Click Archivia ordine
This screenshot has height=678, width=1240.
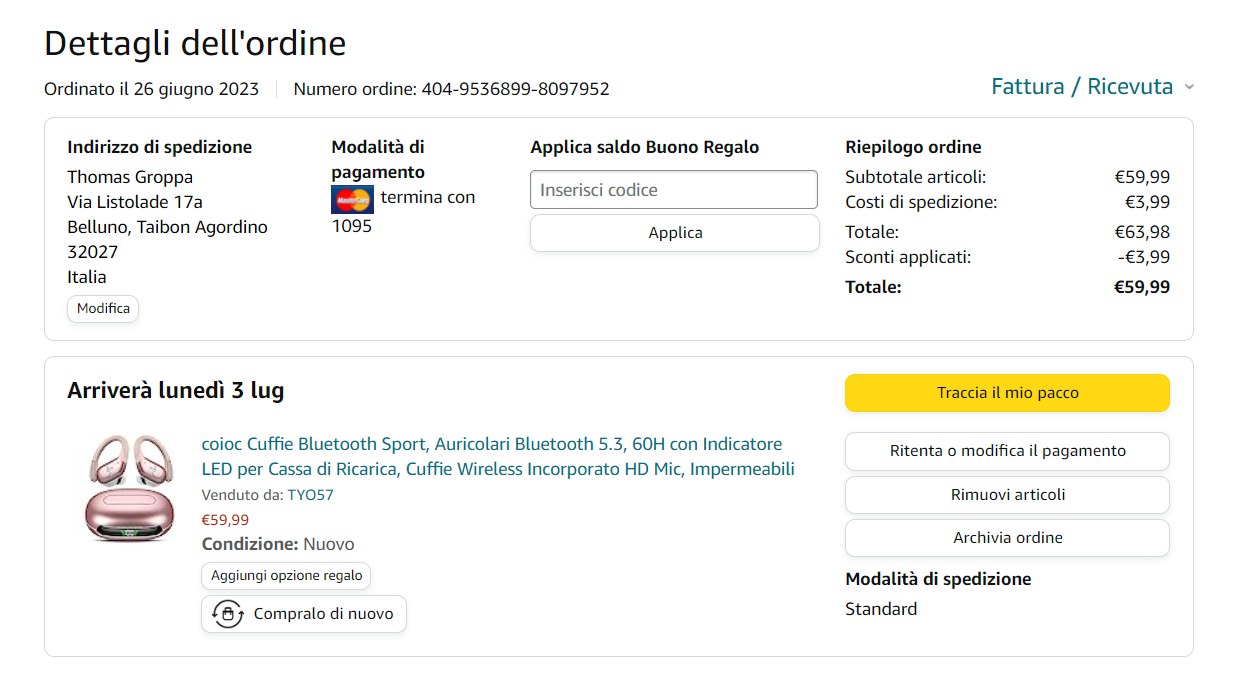[1007, 538]
